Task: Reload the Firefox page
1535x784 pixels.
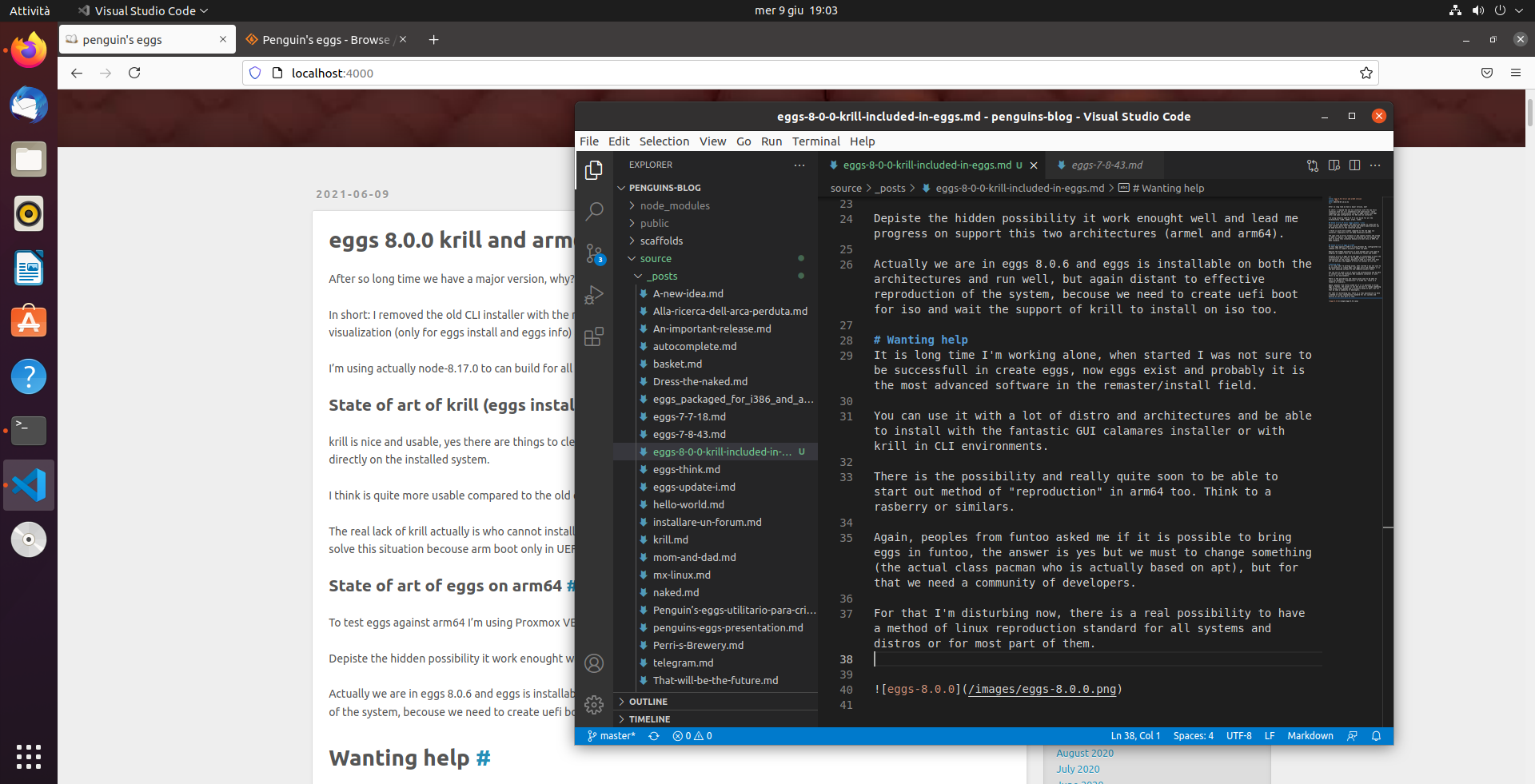Action: pyautogui.click(x=134, y=73)
